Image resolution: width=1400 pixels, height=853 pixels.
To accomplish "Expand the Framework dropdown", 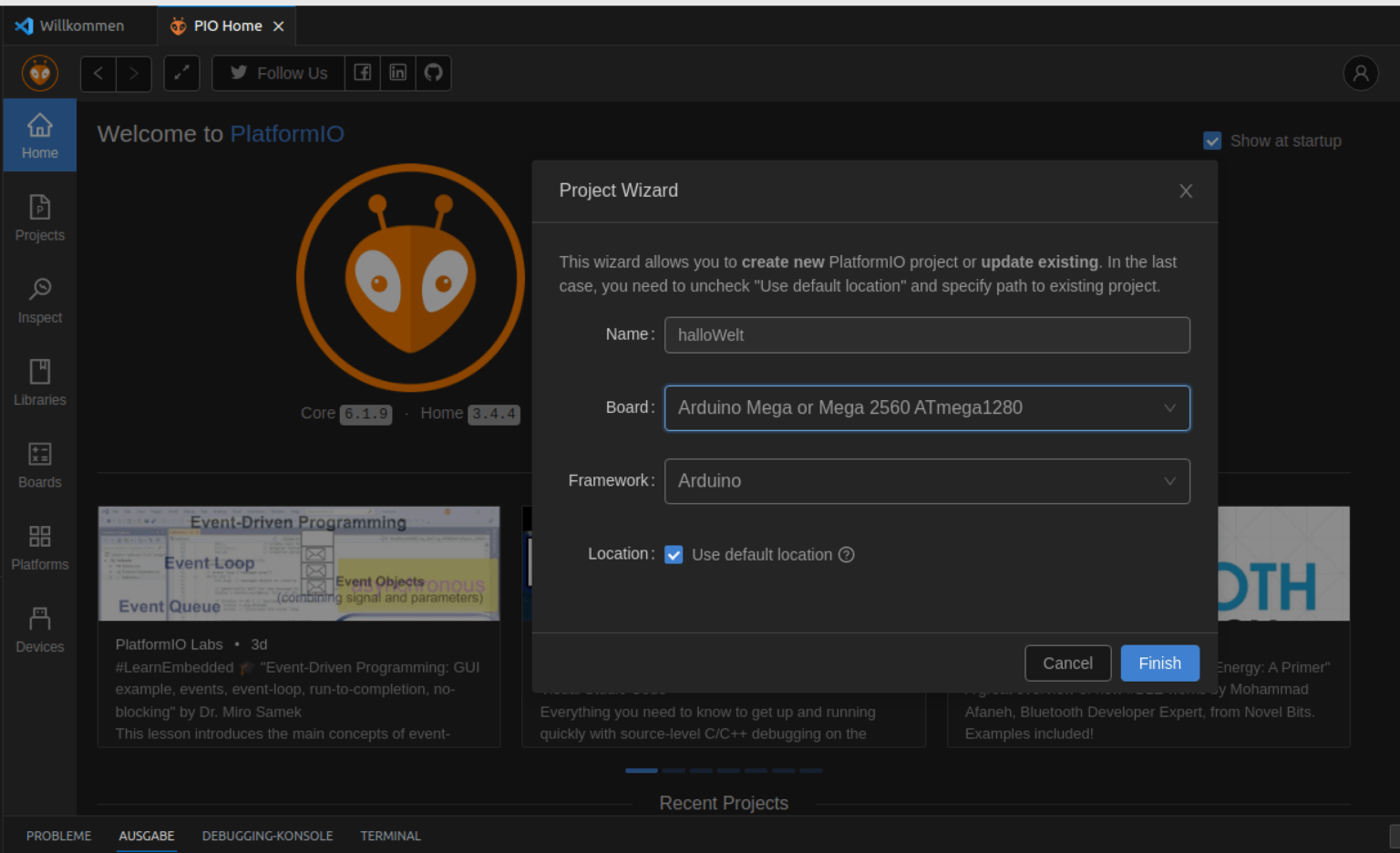I will coord(926,481).
